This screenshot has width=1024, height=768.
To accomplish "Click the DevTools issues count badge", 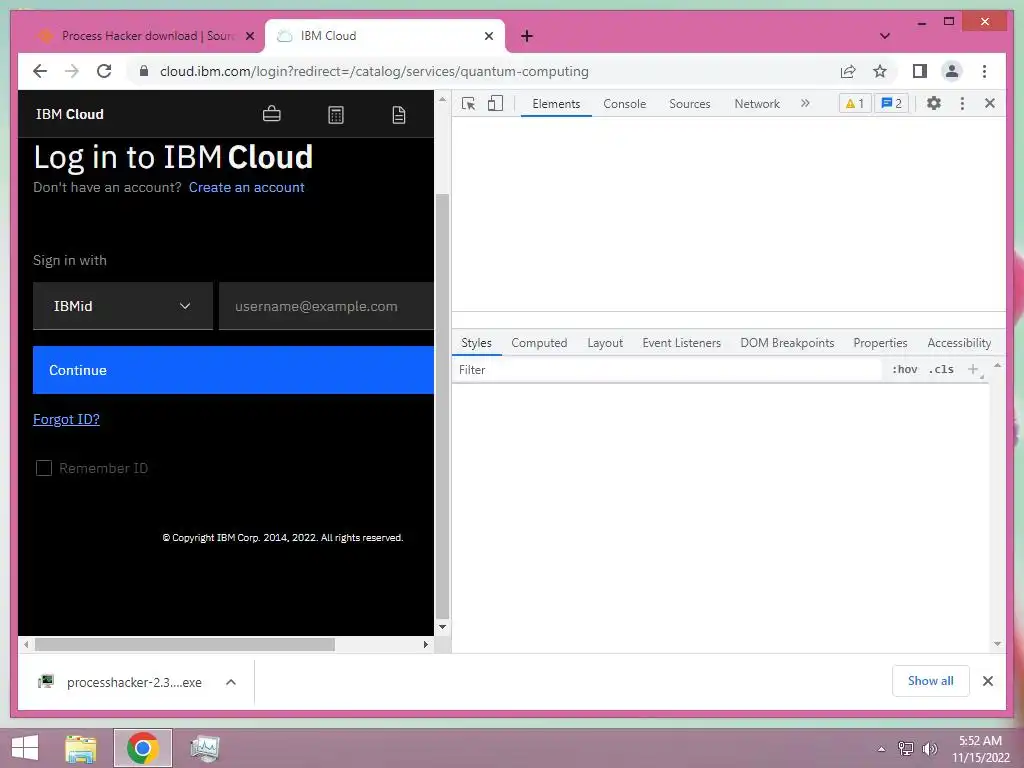I will [x=891, y=103].
